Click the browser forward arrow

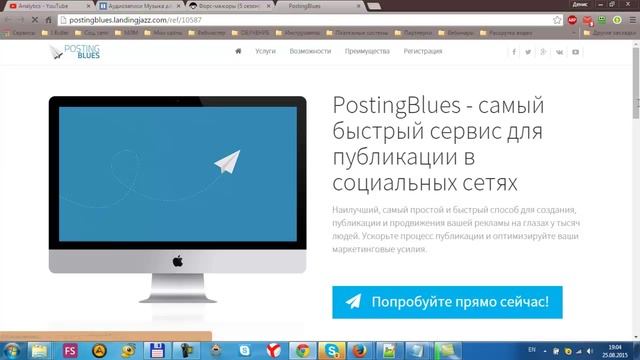[x=21, y=20]
